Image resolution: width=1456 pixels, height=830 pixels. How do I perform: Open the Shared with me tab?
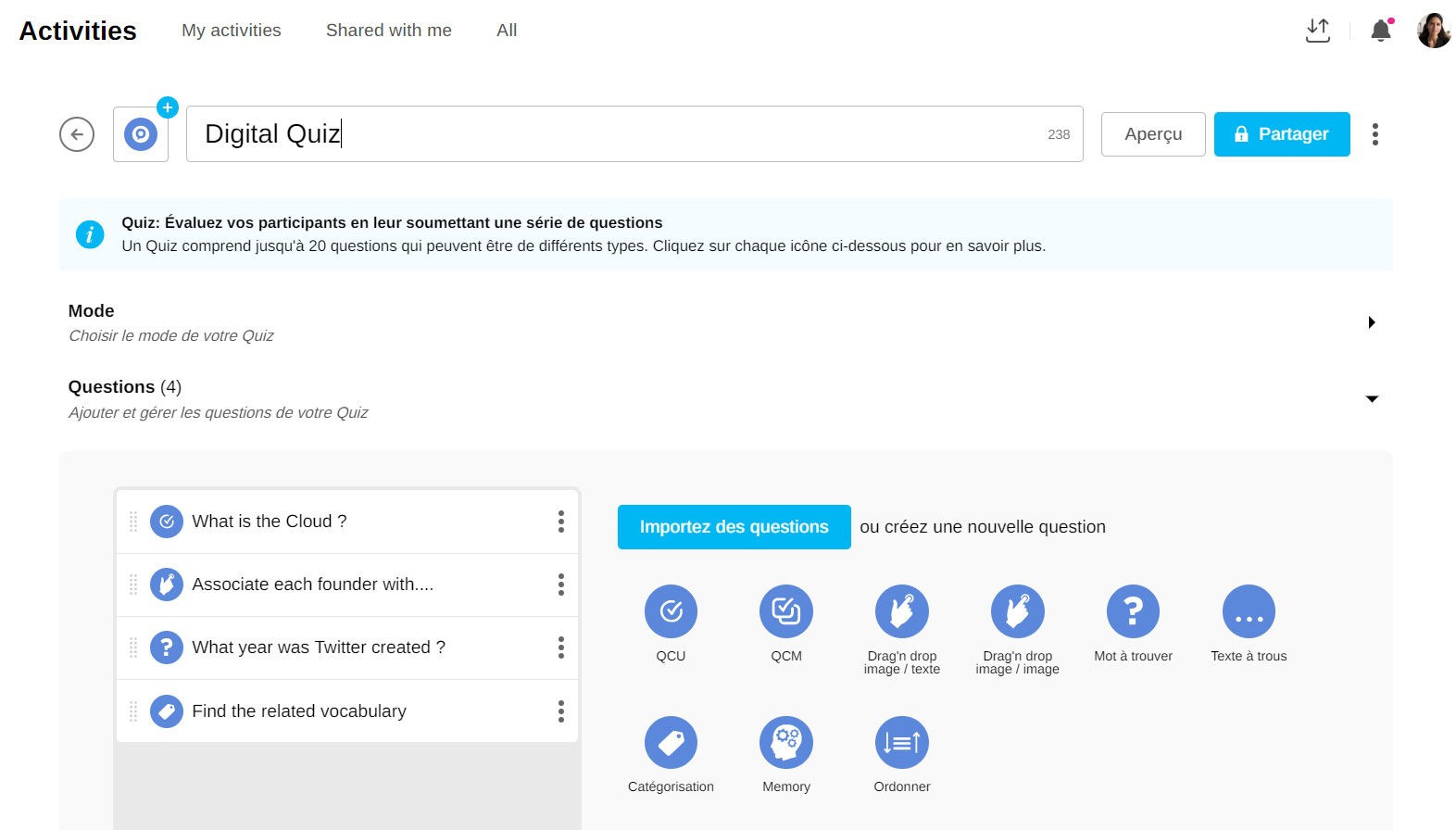coord(388,31)
